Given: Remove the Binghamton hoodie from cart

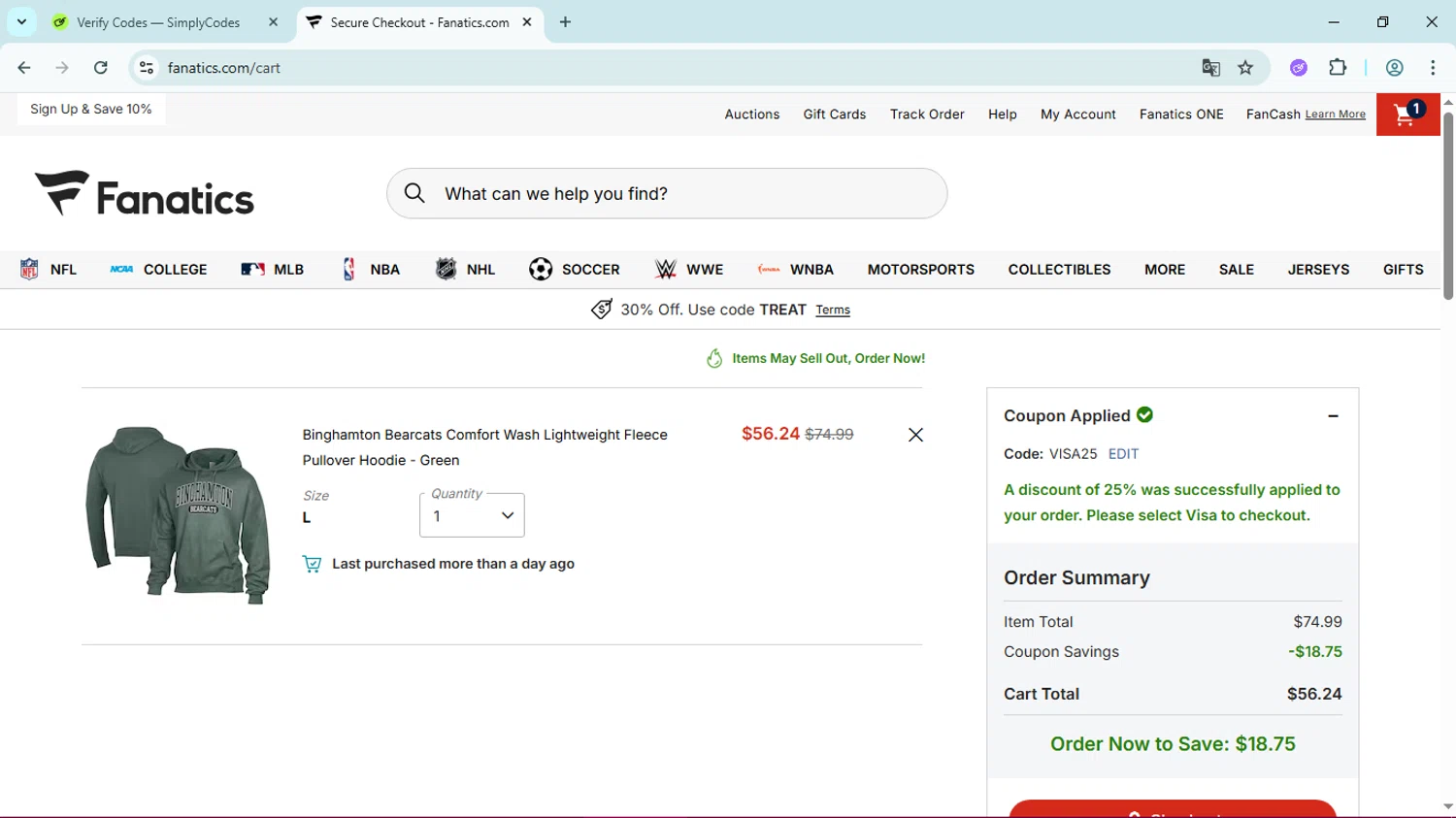Looking at the screenshot, I should click(x=915, y=435).
